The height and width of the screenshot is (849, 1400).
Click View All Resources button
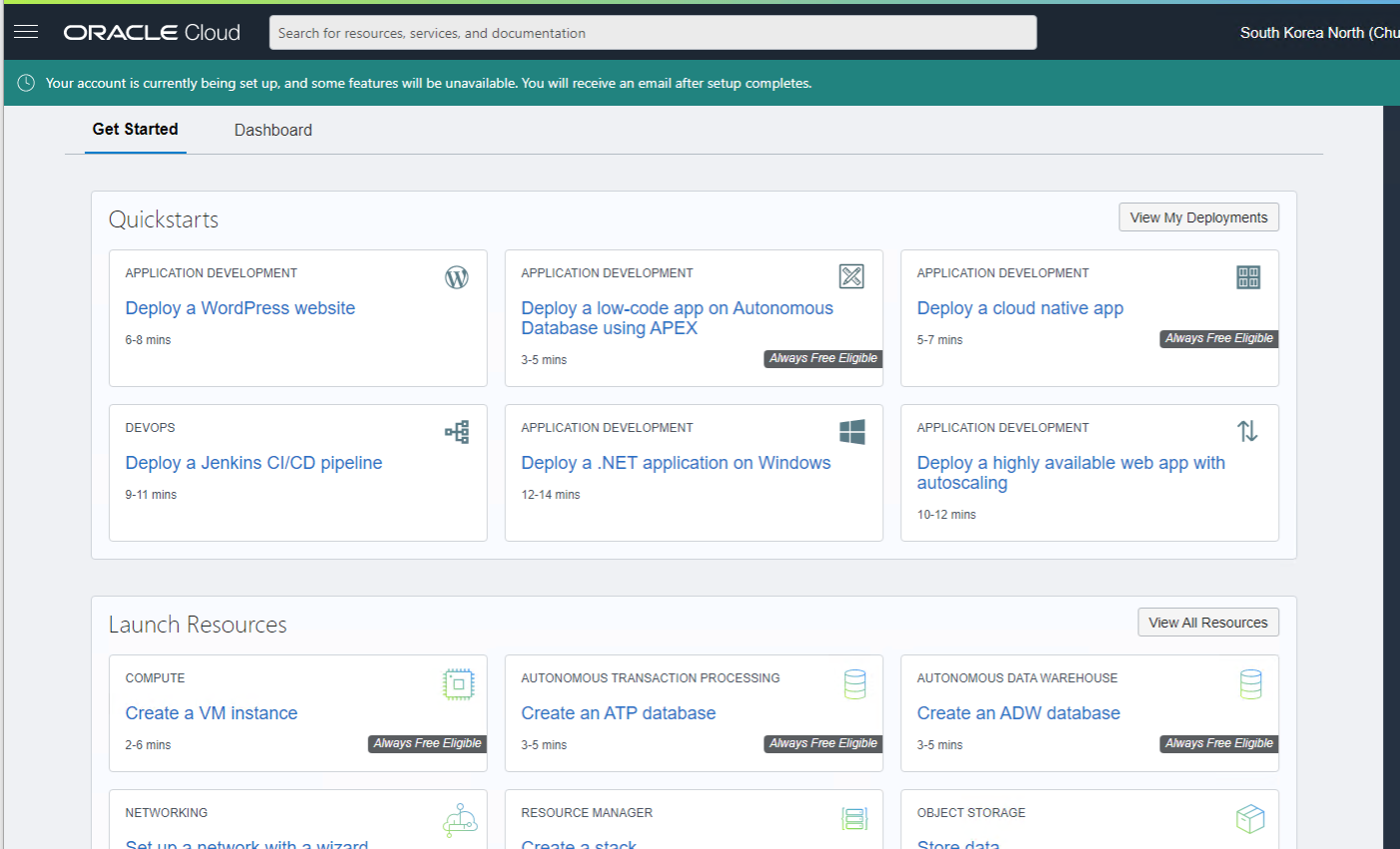[x=1208, y=623]
